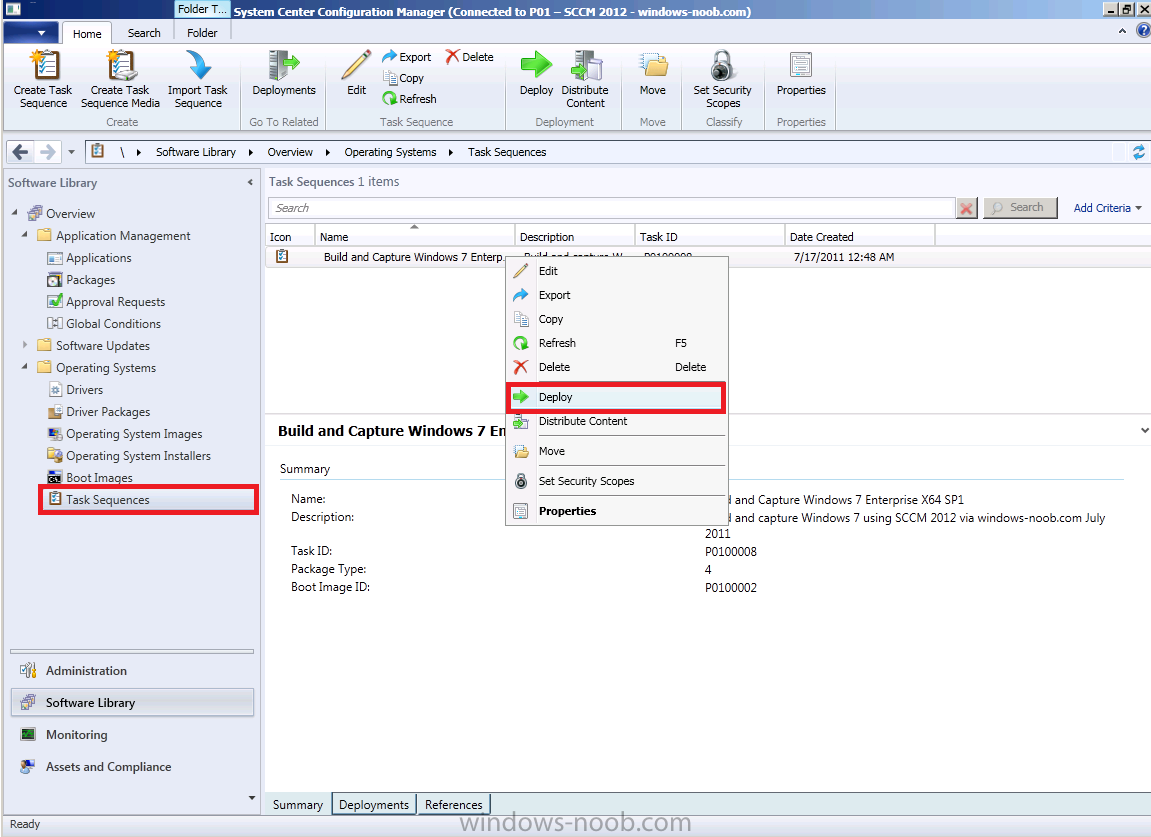Select Packages in the tree
This screenshot has height=837, width=1151.
click(81, 280)
